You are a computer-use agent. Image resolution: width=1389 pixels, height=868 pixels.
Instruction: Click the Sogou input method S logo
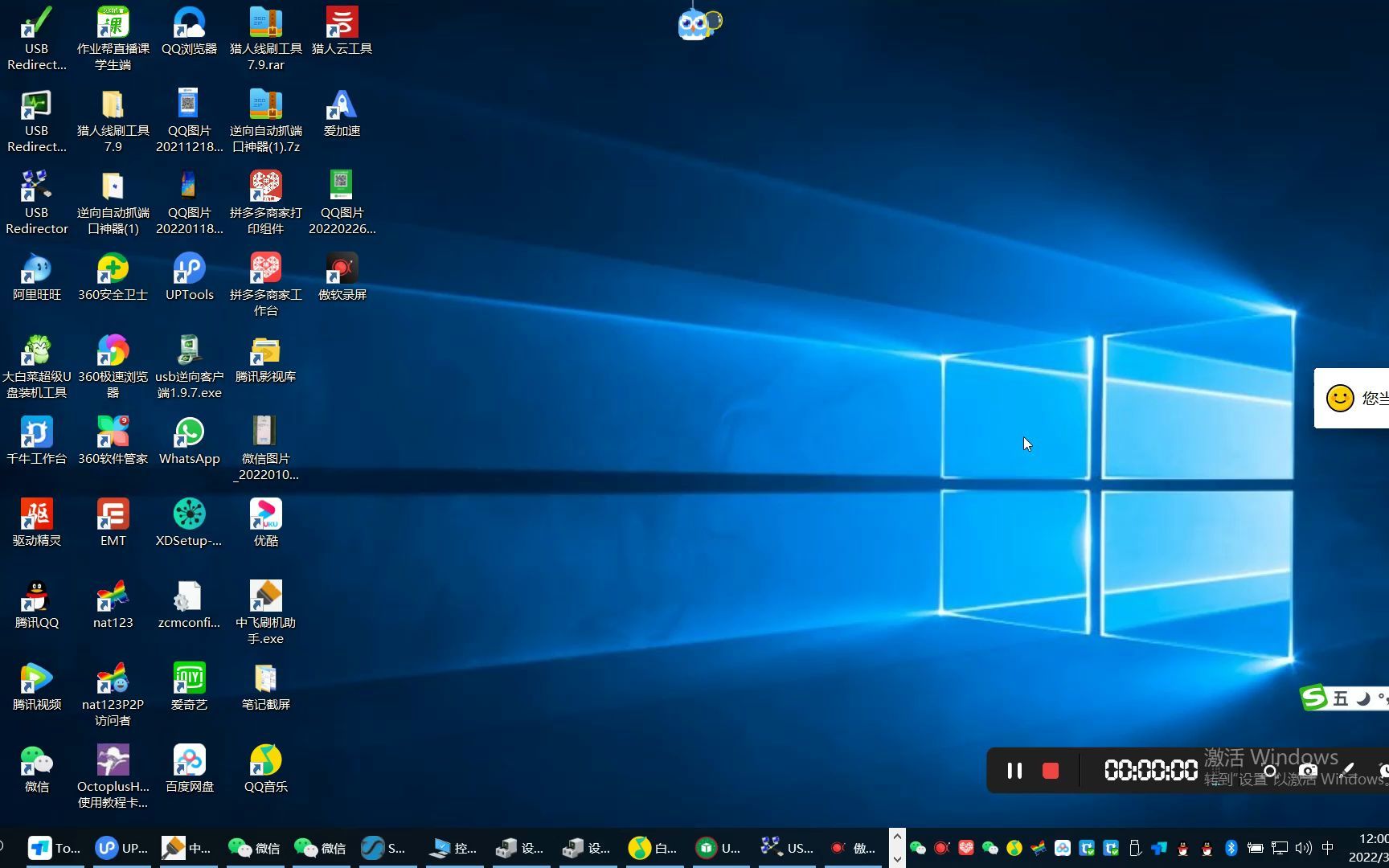pyautogui.click(x=1313, y=697)
